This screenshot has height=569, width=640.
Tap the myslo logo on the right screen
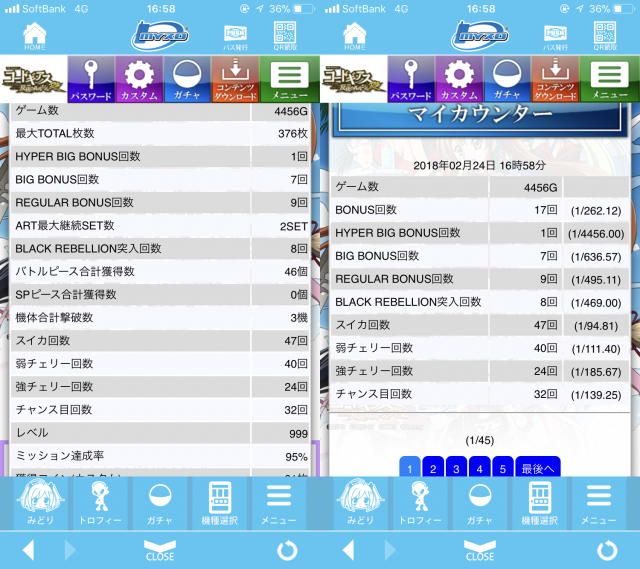click(480, 36)
